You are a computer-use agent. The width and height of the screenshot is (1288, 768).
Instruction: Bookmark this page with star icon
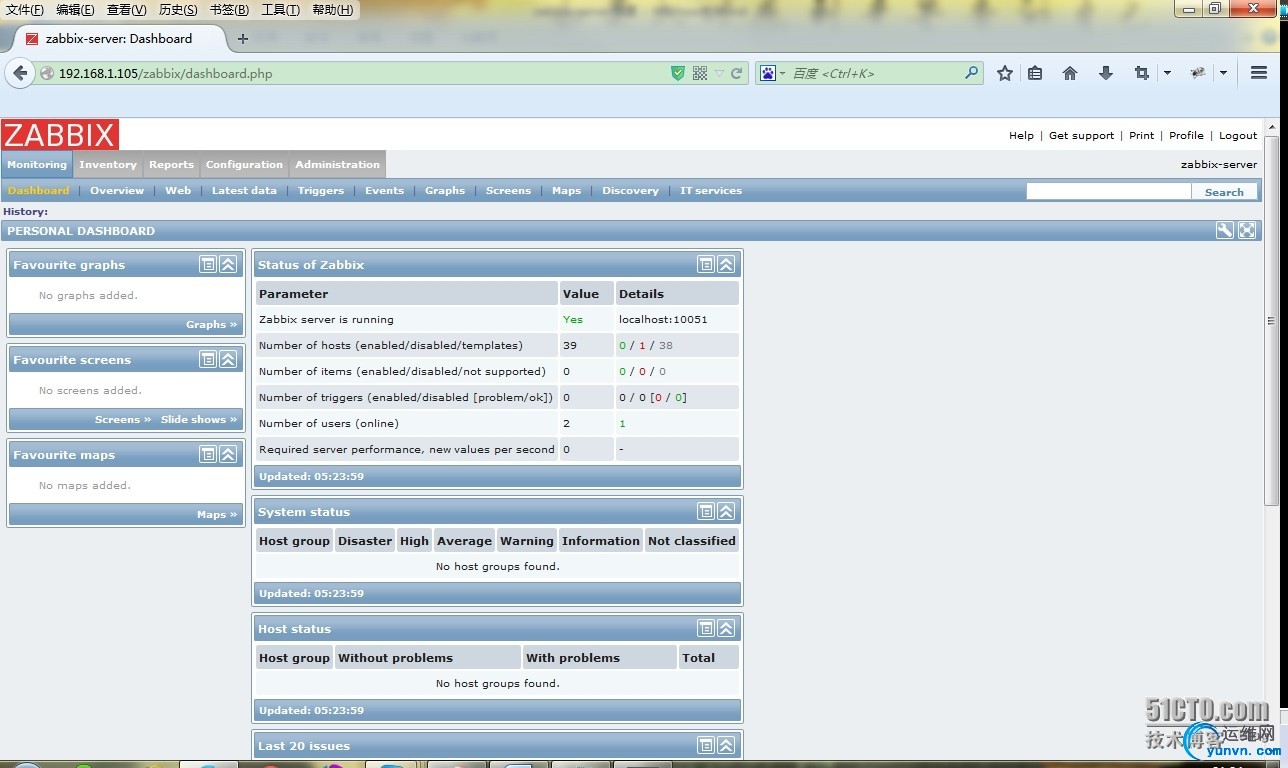tap(1005, 73)
